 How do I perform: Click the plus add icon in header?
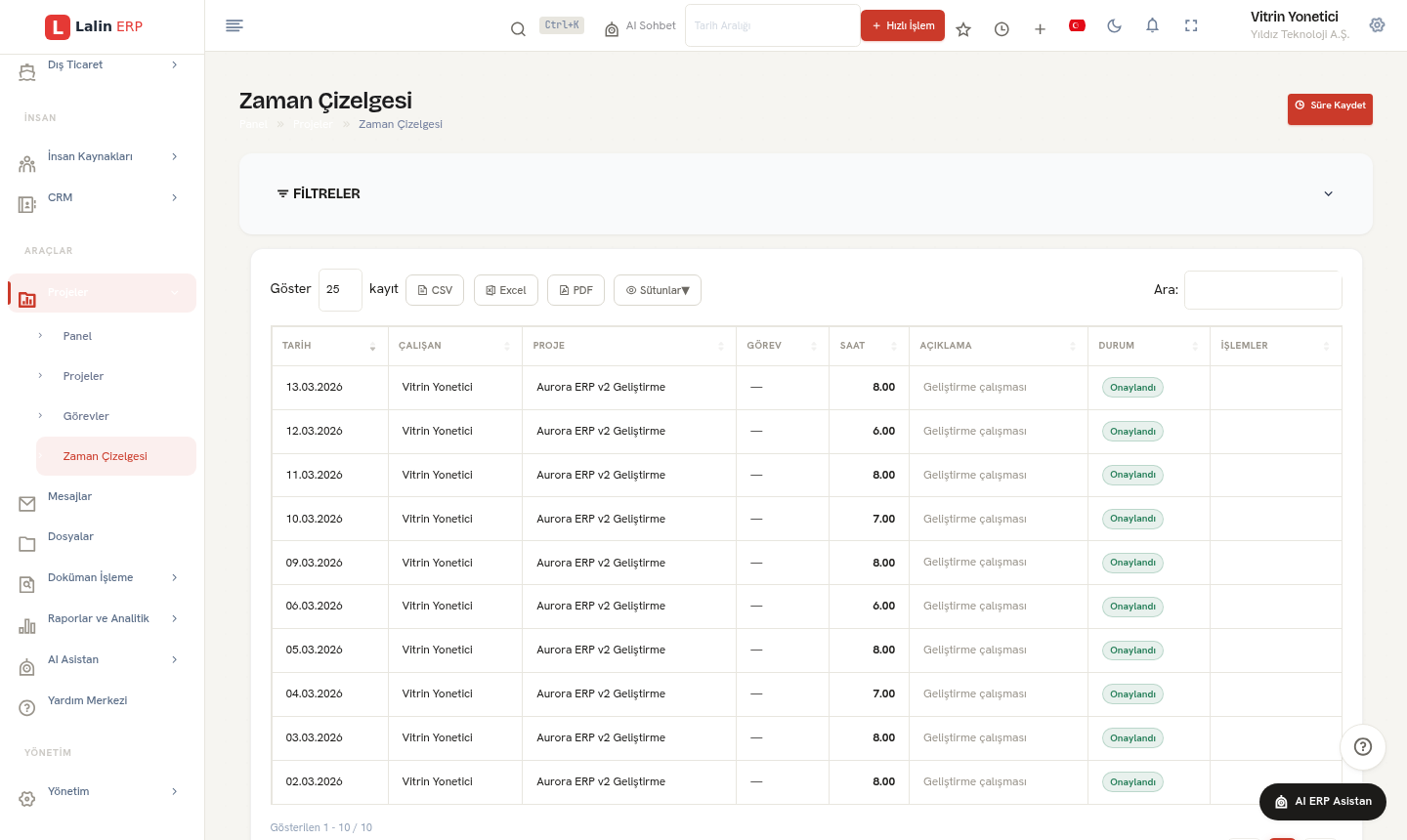(x=1040, y=29)
